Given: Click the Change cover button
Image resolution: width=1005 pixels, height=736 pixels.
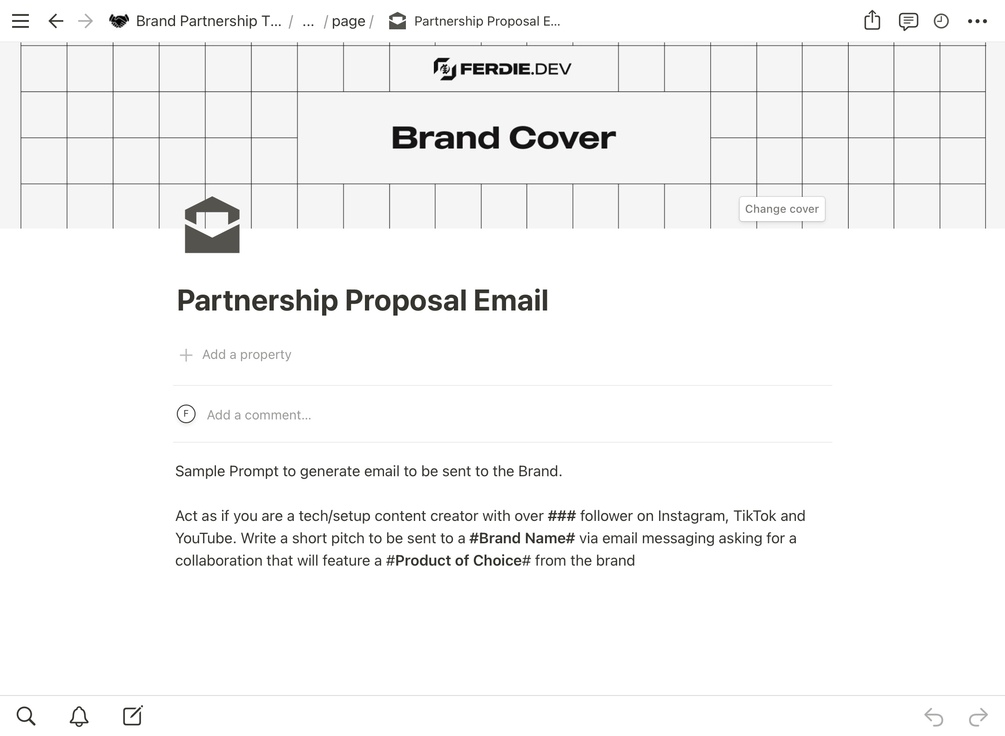Looking at the screenshot, I should point(781,209).
